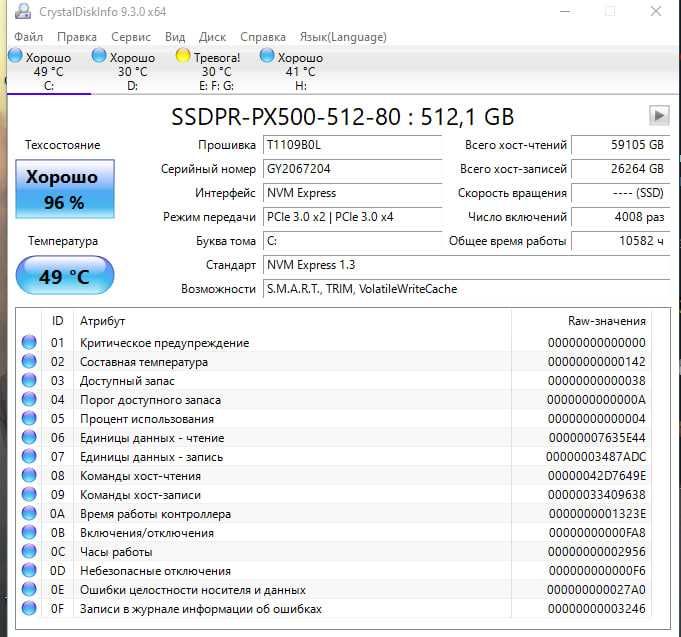Click status orb for attribute 04 Порог доступного запаса
681x637 pixels.
(x=29, y=399)
